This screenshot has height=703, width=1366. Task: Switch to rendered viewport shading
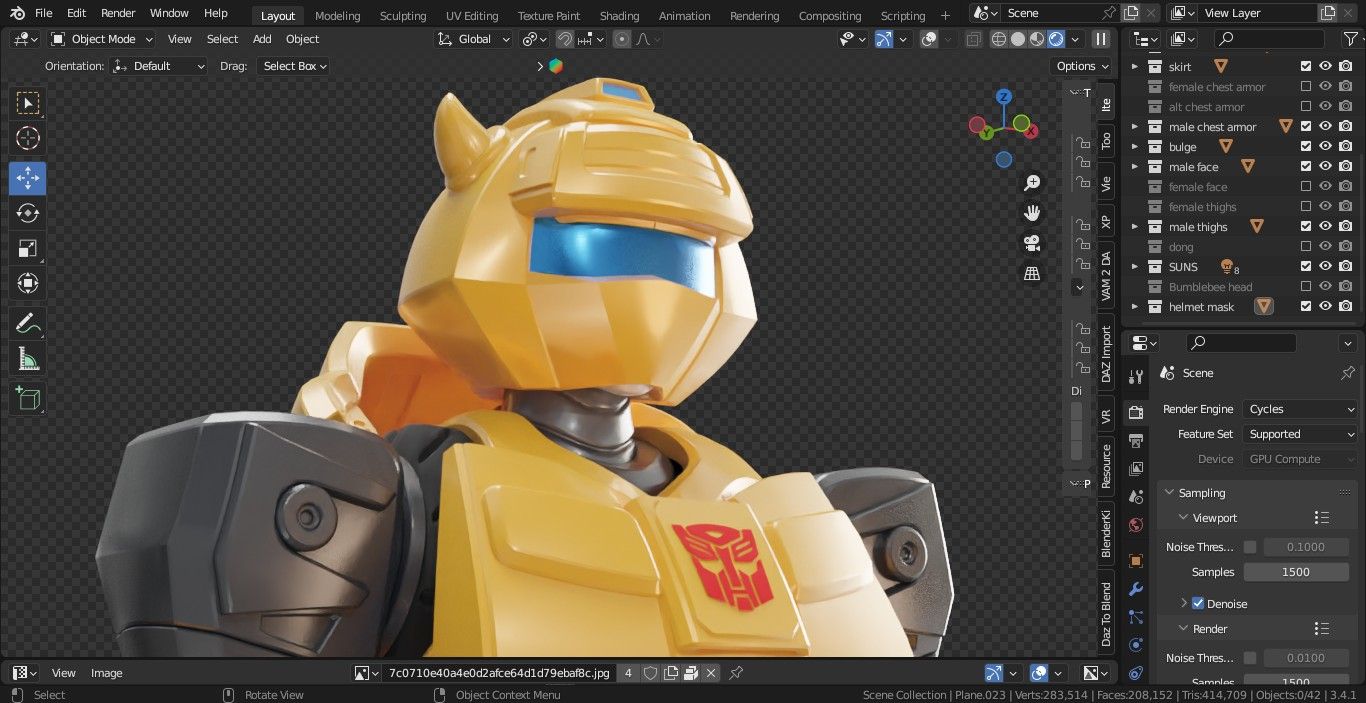[1056, 39]
